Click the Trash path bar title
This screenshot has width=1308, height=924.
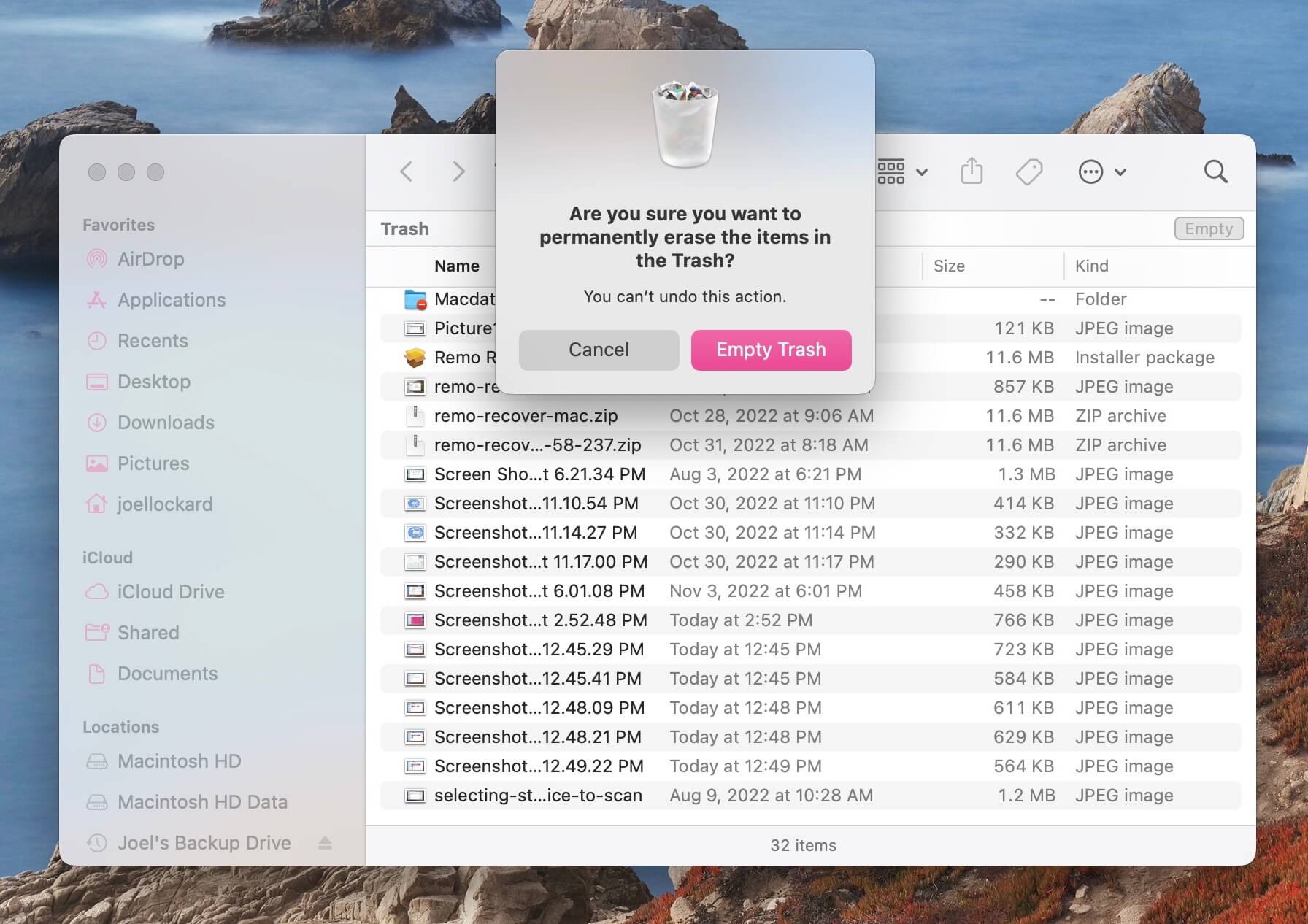click(x=404, y=229)
